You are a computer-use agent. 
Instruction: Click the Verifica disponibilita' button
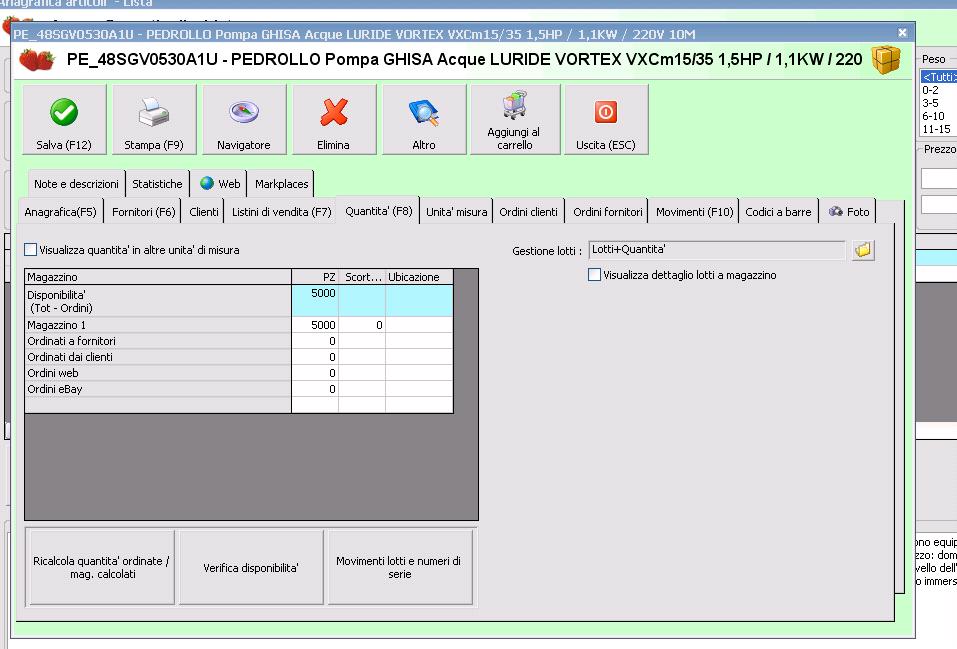click(251, 567)
